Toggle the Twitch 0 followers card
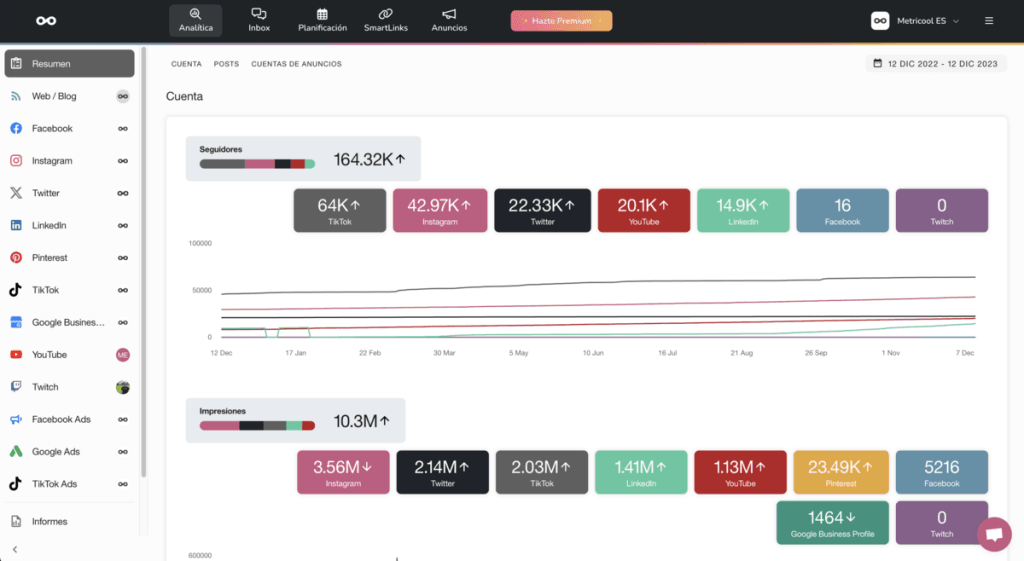Viewport: 1024px width, 561px height. click(x=942, y=210)
